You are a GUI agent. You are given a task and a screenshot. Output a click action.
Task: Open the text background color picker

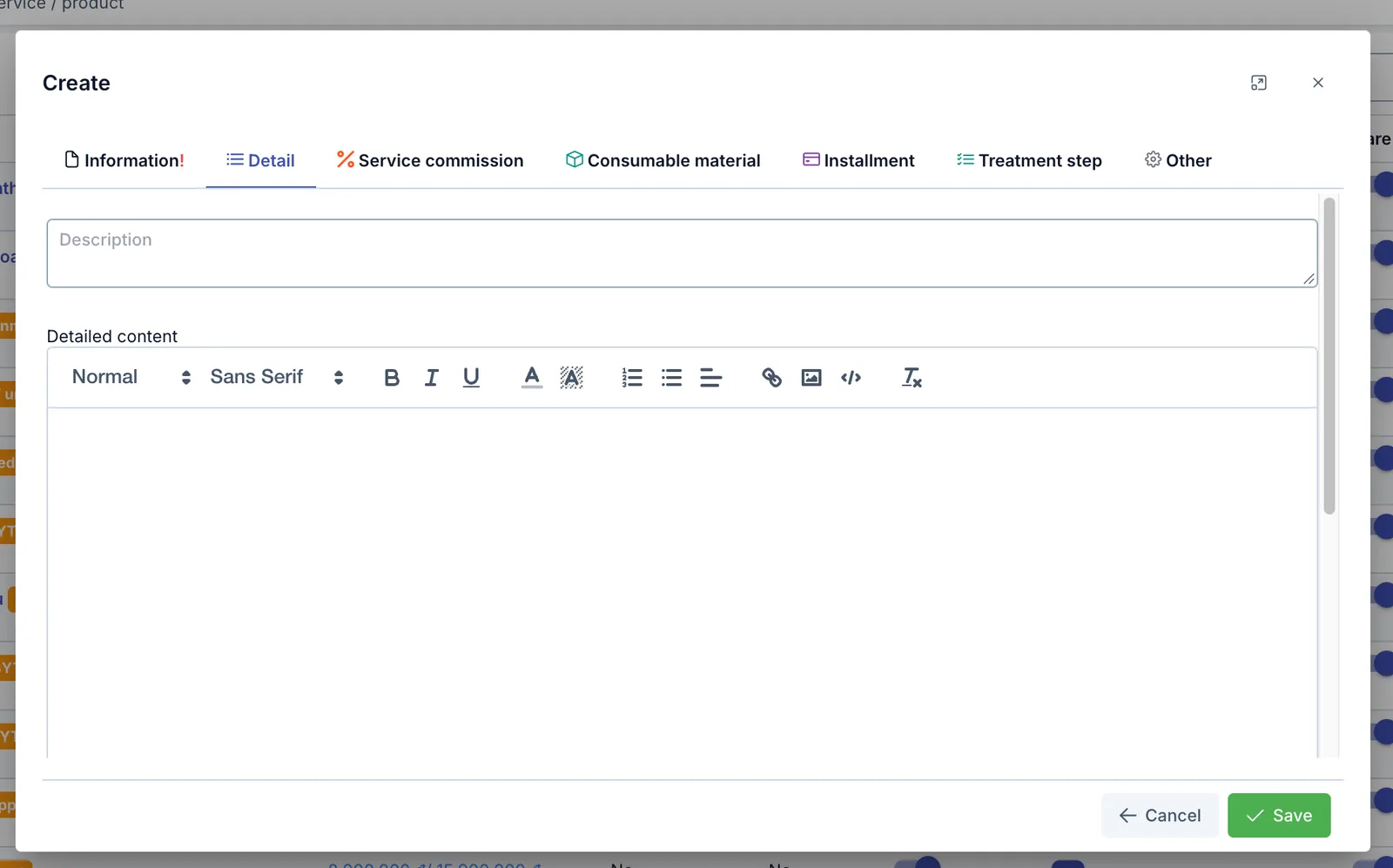[571, 378]
